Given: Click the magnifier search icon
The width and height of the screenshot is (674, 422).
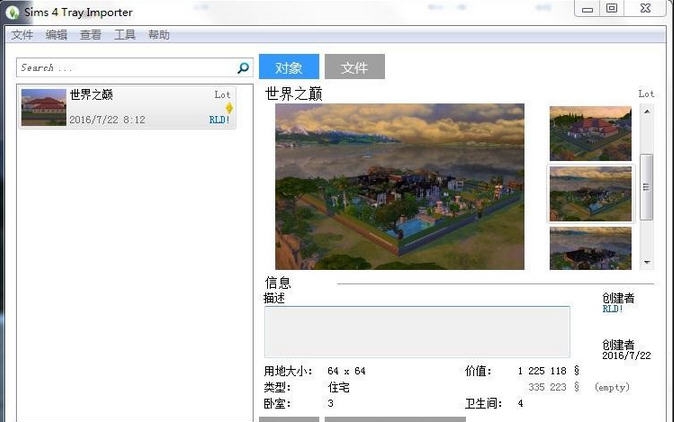Looking at the screenshot, I should pyautogui.click(x=243, y=68).
